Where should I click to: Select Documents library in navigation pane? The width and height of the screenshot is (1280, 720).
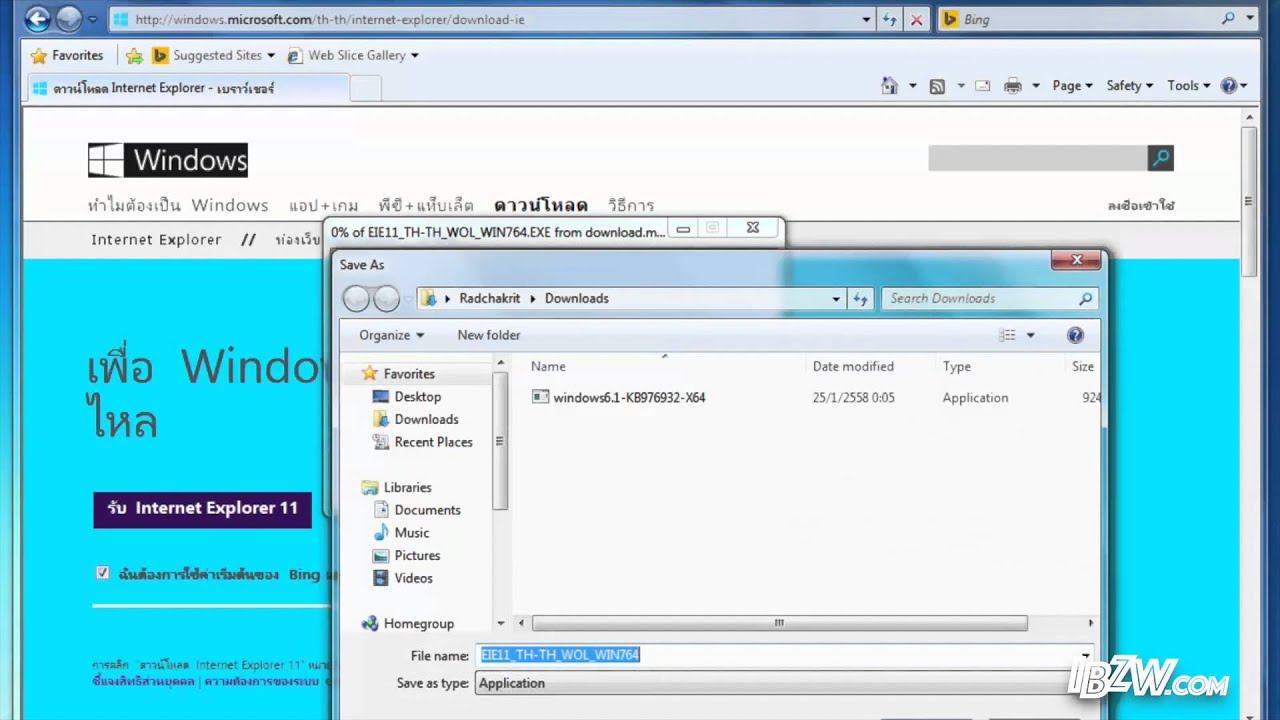[417, 510]
